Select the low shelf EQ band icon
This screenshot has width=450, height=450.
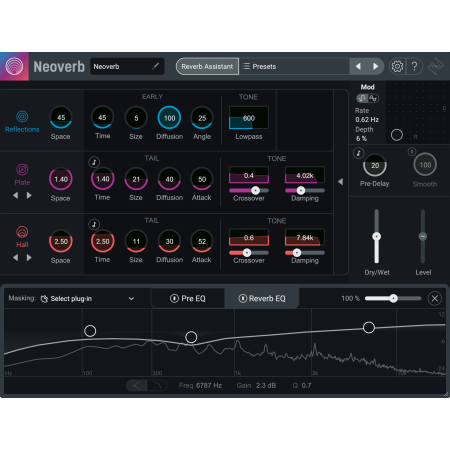point(137,386)
